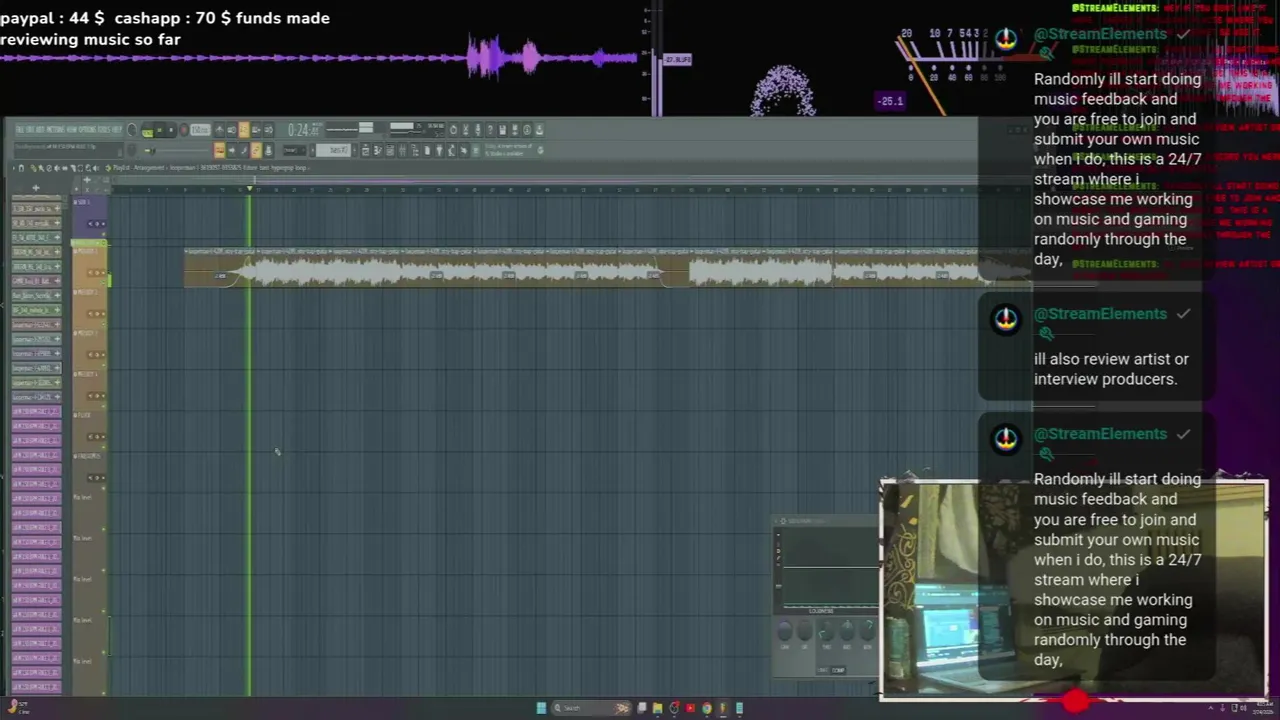Click the Play button in the transport panel
Viewport: 1280px width, 720px height.
[x=160, y=130]
